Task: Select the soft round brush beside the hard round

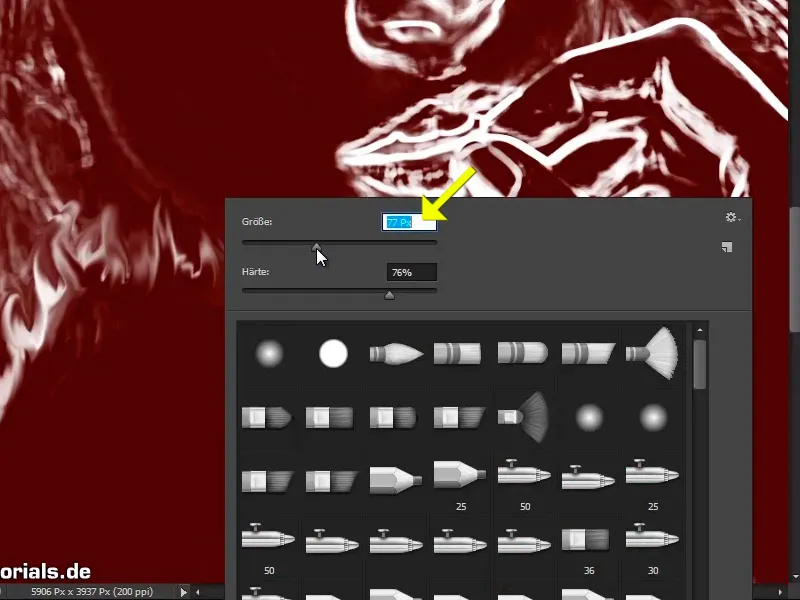Action: [269, 354]
